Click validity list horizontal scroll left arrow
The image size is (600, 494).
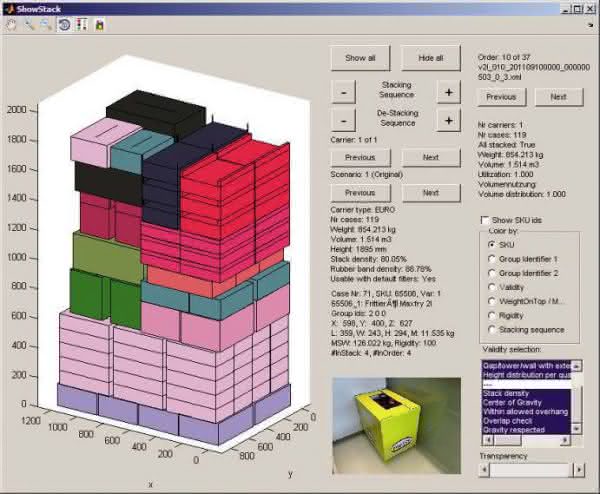[x=487, y=440]
